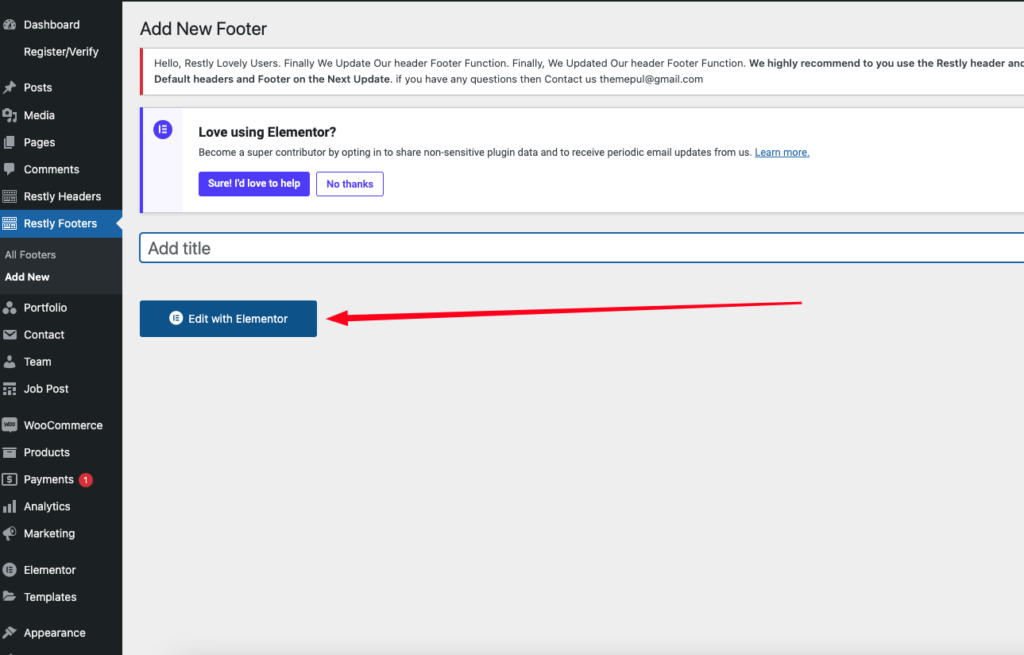
Task: Click into the Add title field
Action: tap(580, 248)
